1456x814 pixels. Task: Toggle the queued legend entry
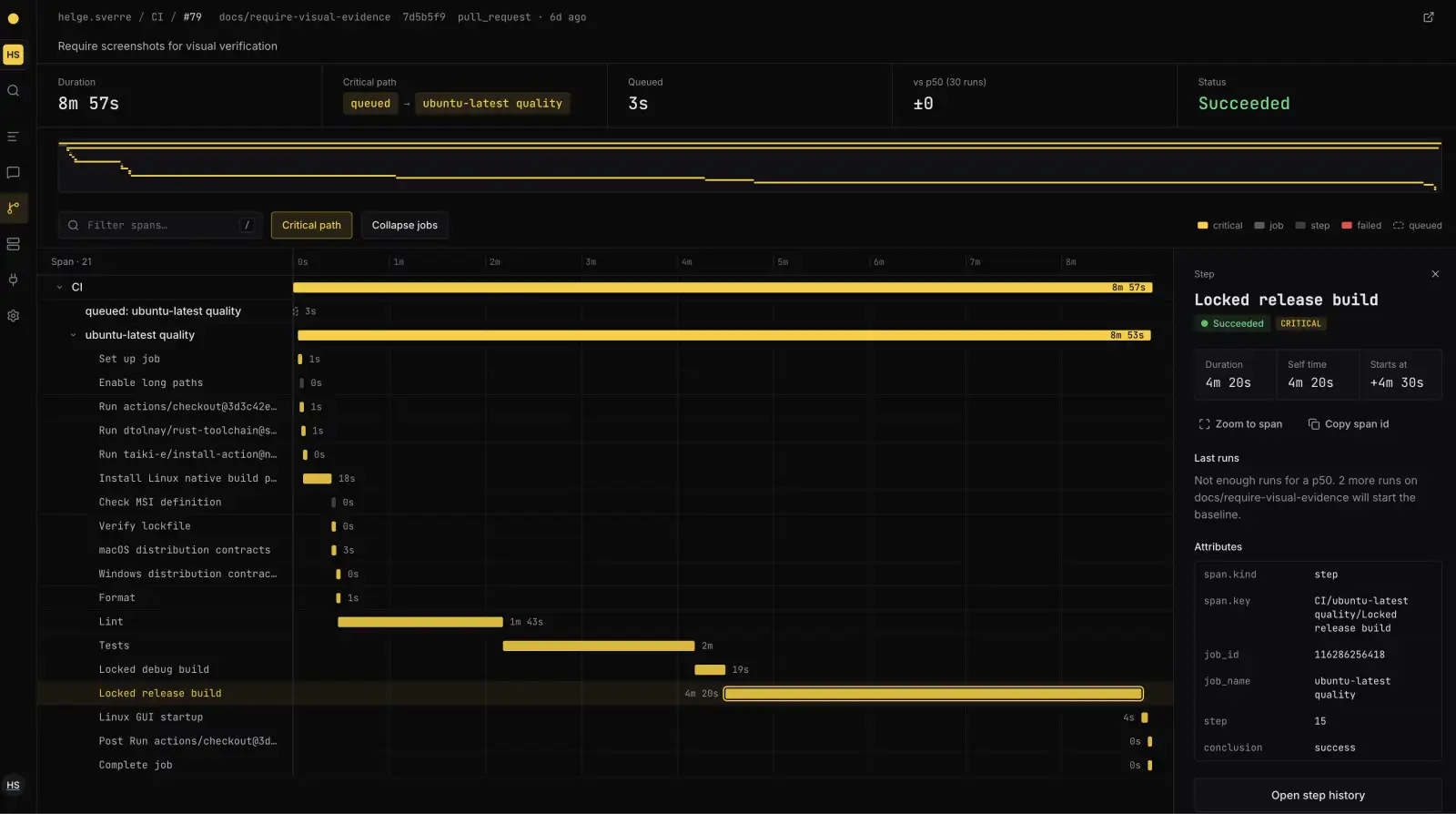(1418, 226)
